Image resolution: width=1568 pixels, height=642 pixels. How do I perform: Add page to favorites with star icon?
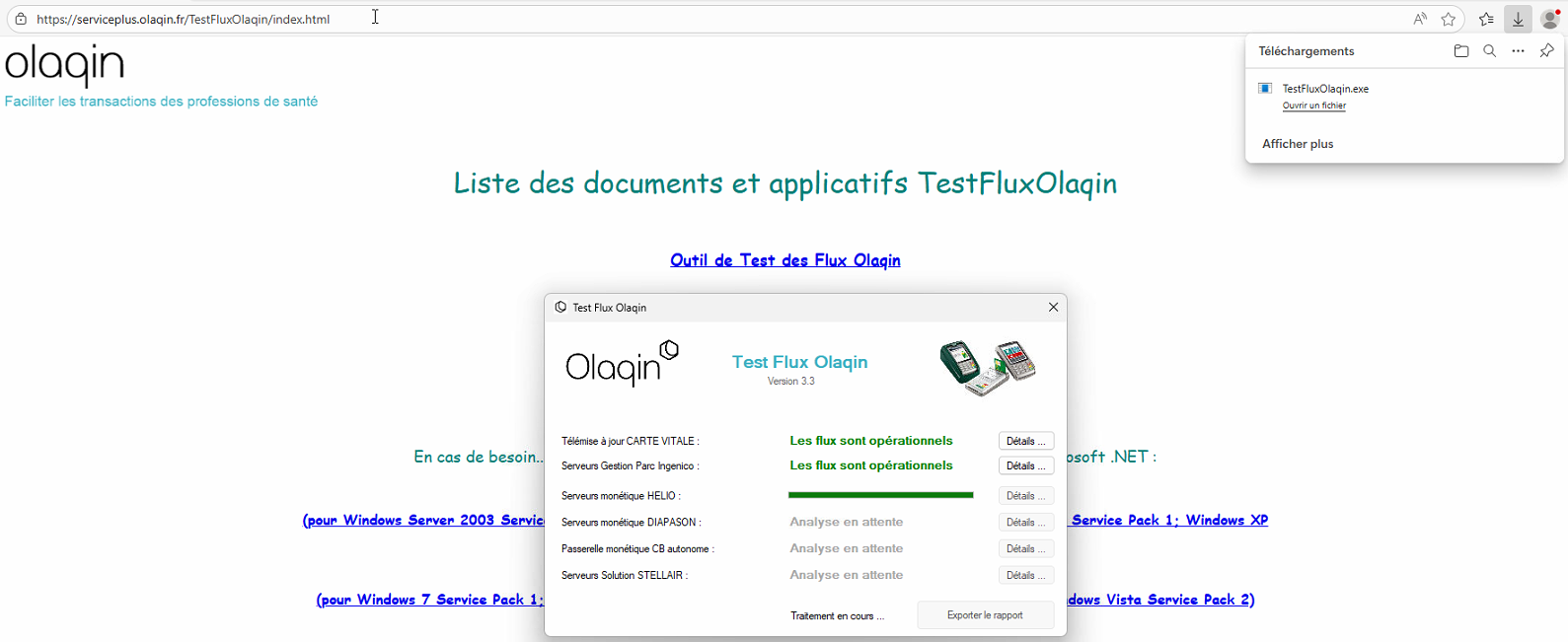(1448, 19)
